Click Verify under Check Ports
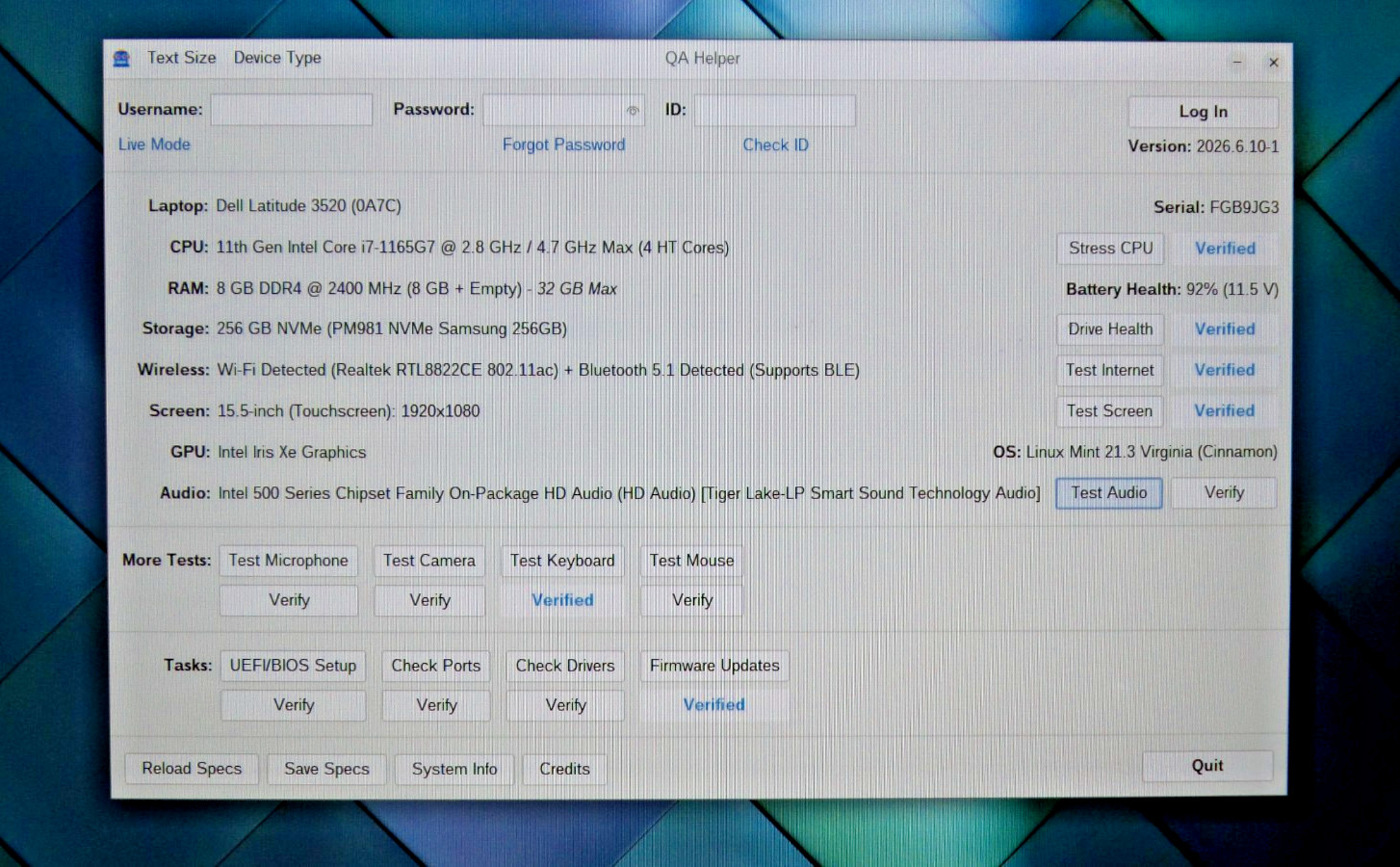This screenshot has height=867, width=1400. click(436, 705)
